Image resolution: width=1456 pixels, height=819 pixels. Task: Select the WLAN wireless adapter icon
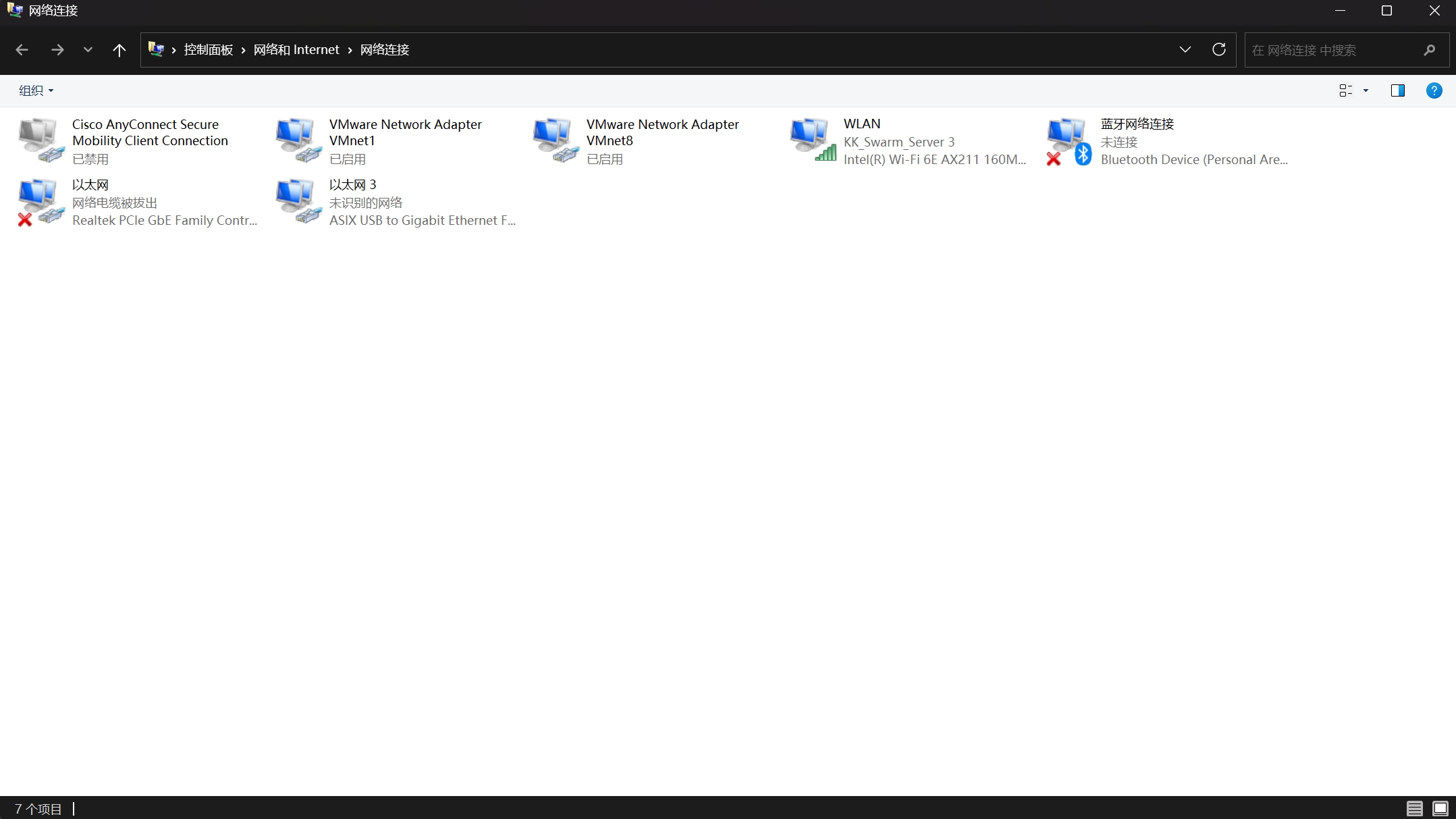[813, 140]
